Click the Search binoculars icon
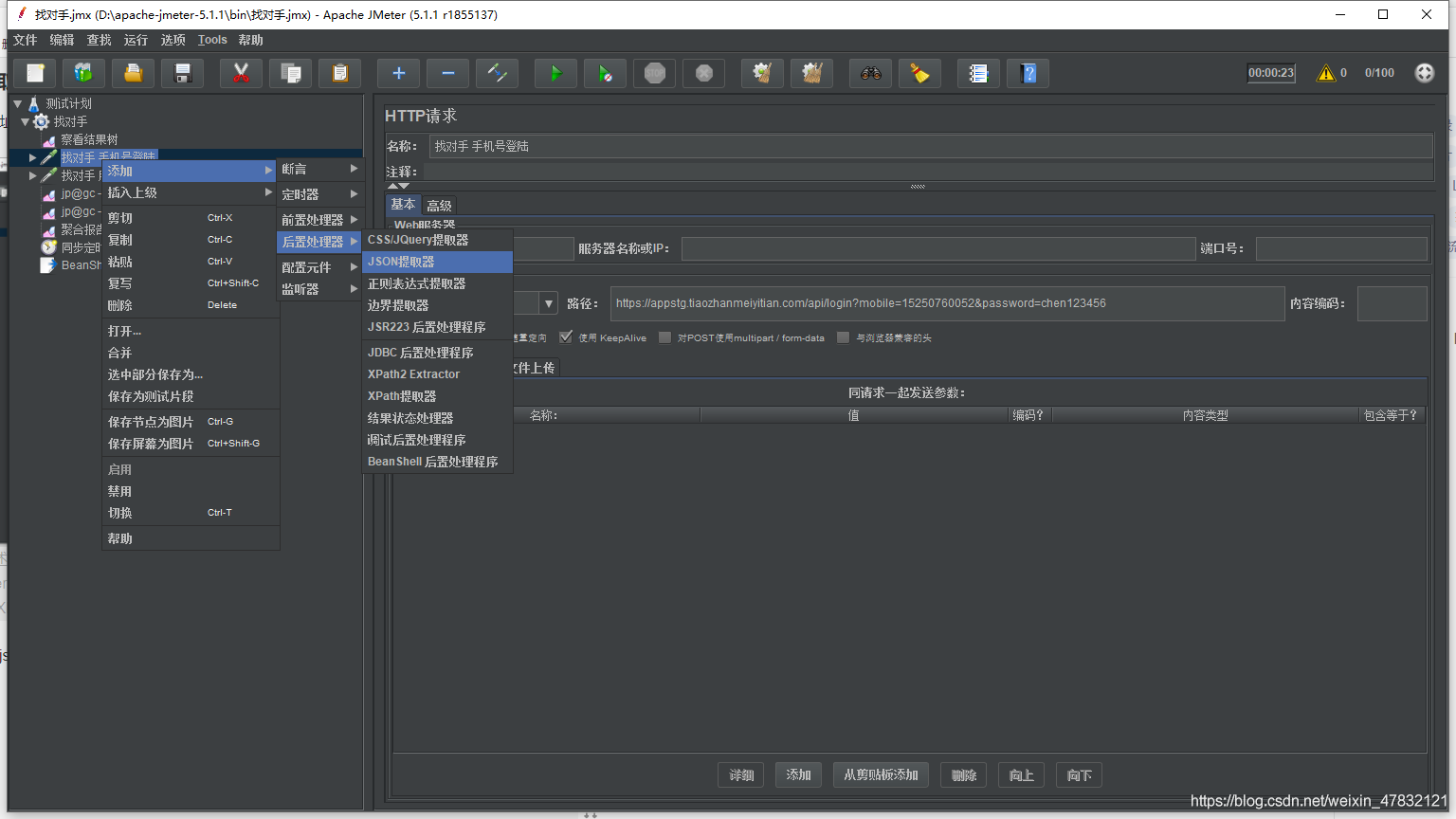 pos(870,73)
